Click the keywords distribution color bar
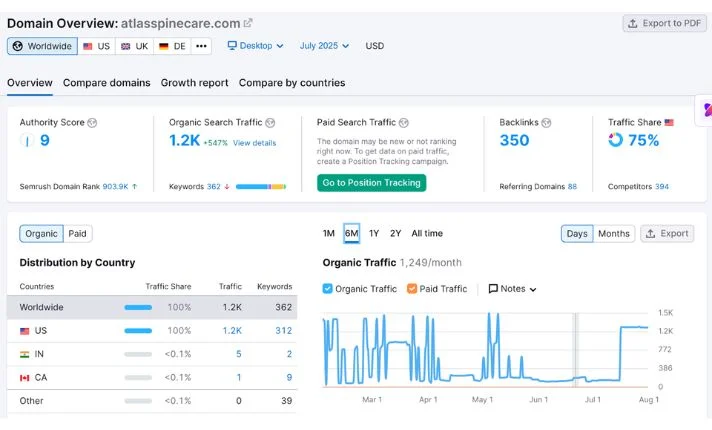Screen dimensions: 712x430 pyautogui.click(x=261, y=186)
